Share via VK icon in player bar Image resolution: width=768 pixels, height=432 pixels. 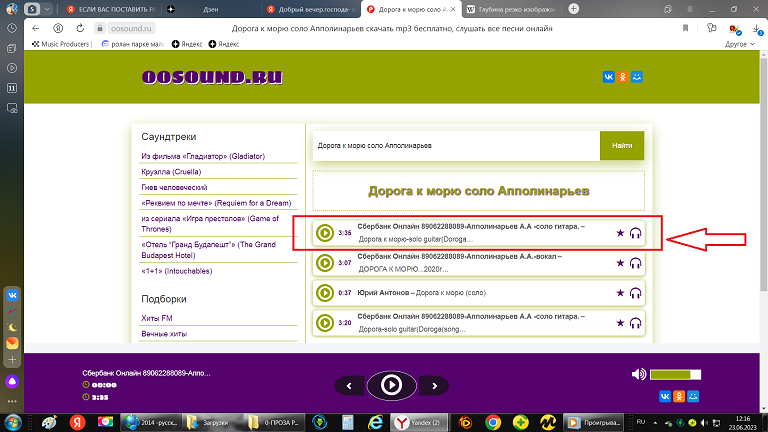pyautogui.click(x=665, y=396)
